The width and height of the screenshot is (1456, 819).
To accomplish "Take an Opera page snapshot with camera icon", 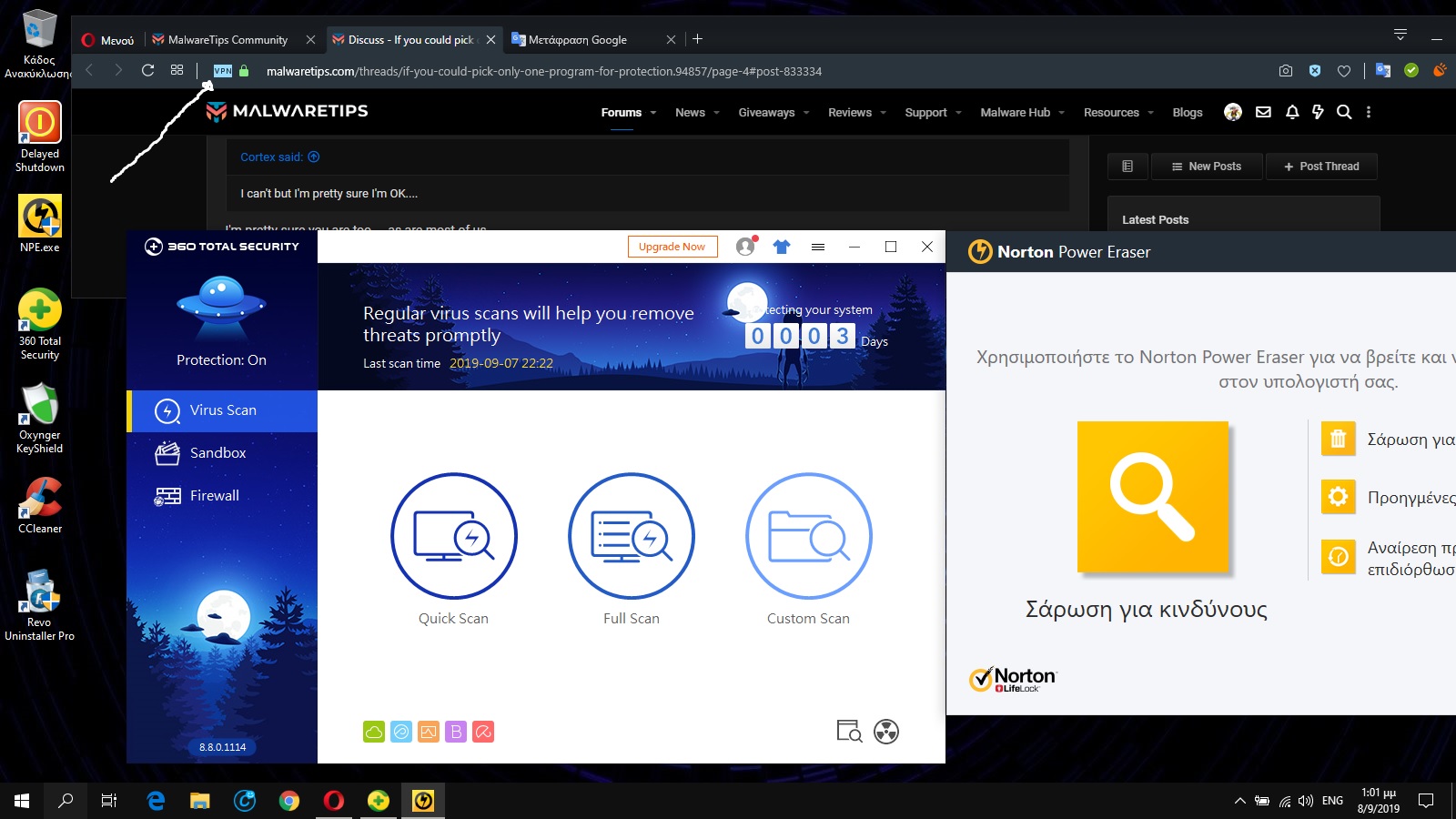I will coord(1286,71).
